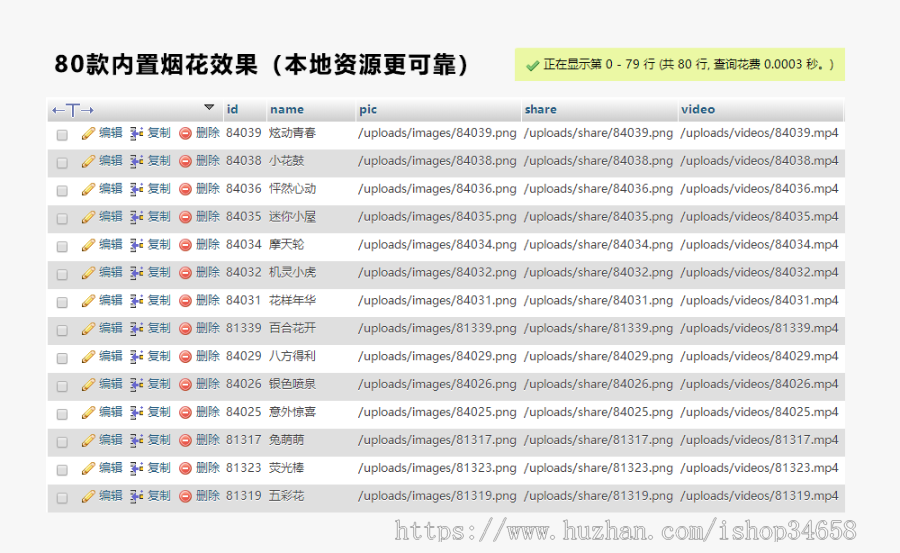This screenshot has width=900, height=553.
Task: Click the video cell /uploads/videos/81319.mp4
Action: (759, 496)
